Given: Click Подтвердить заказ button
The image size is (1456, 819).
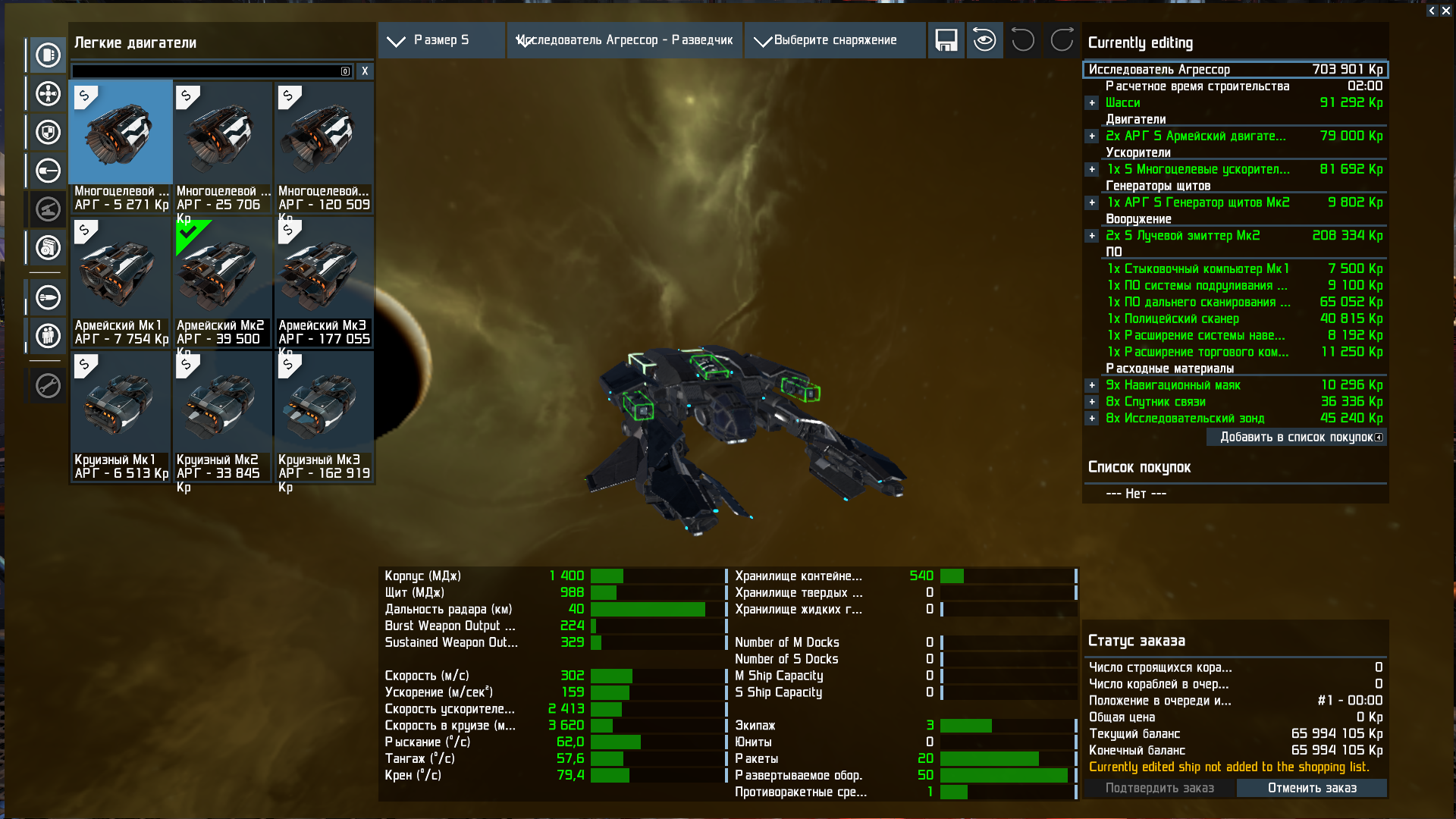Looking at the screenshot, I should [x=1159, y=788].
